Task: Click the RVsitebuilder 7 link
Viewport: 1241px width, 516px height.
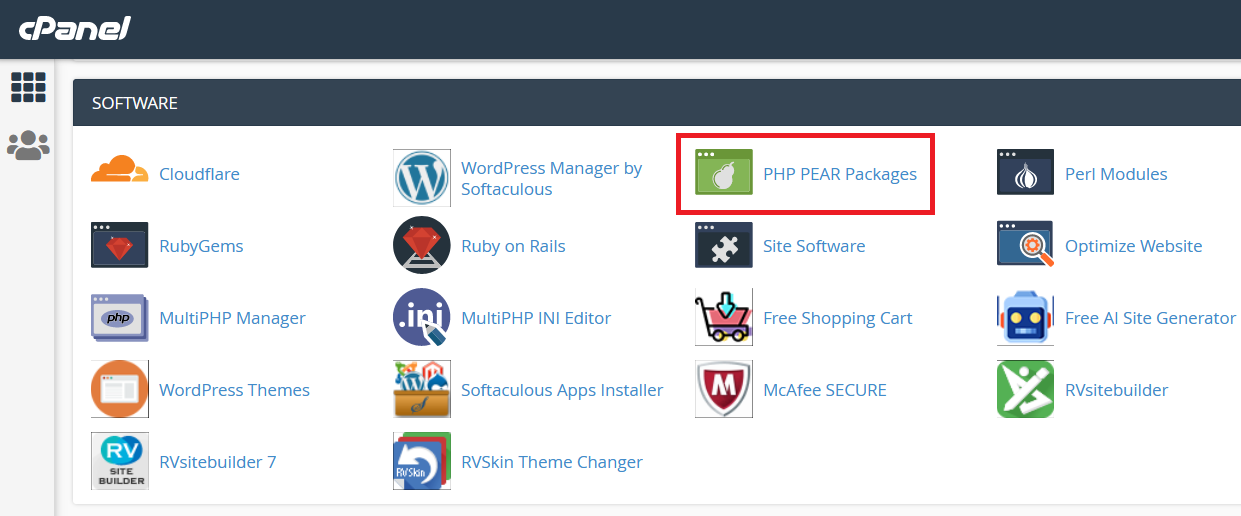Action: click(x=217, y=462)
